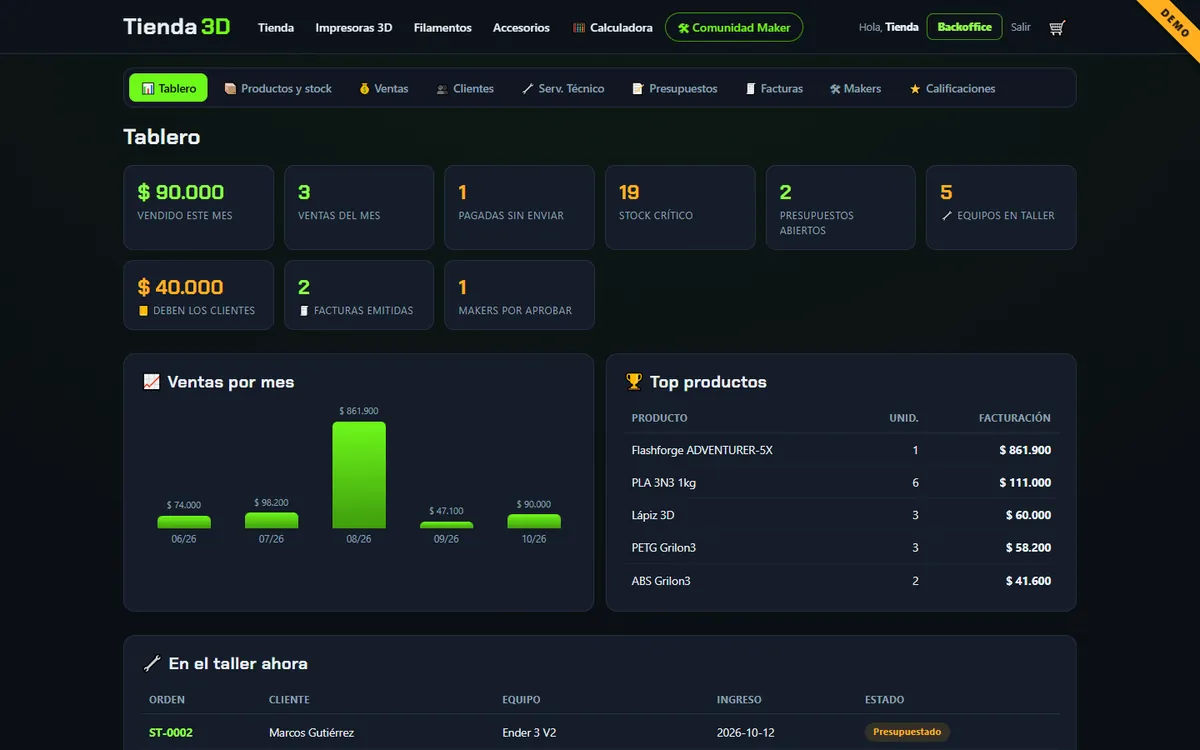Open the Serv. Técnico tab

tap(563, 88)
